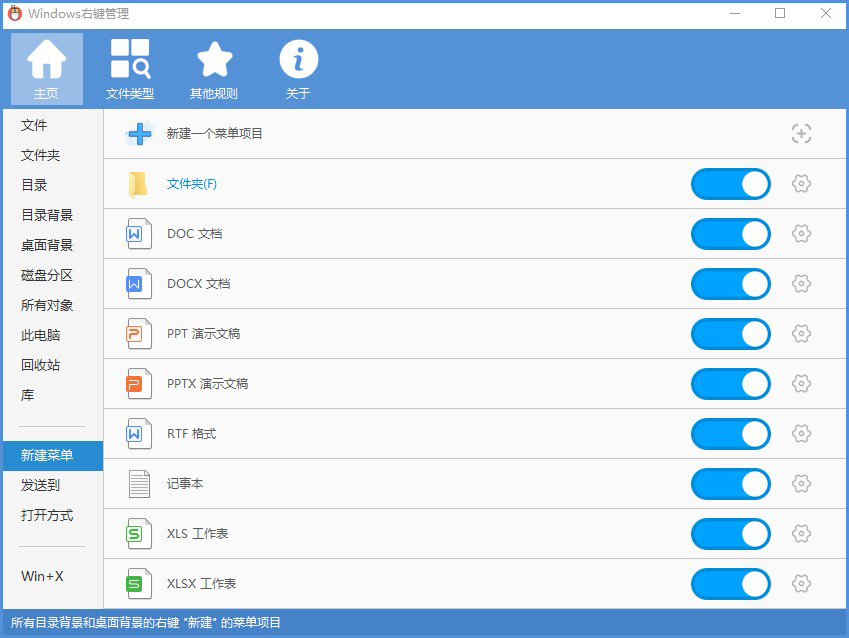Click 新建一个菜单项目 row
Screen dimensions: 849x638
[x=214, y=133]
